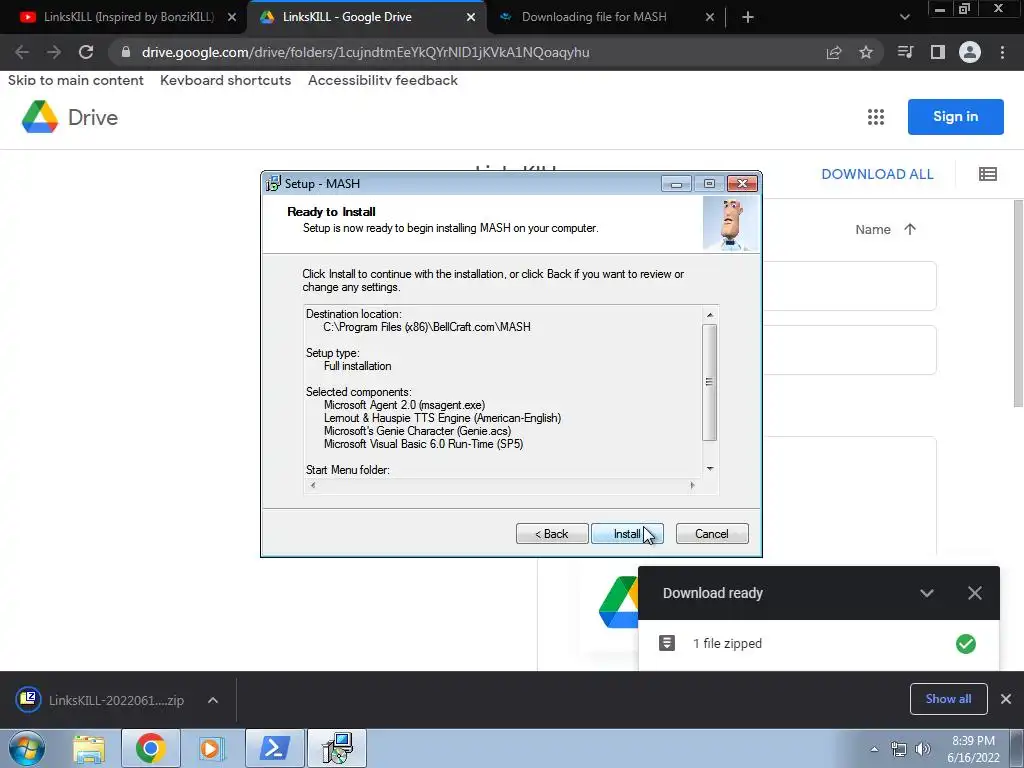Cancel the MASH setup wizard

point(712,534)
